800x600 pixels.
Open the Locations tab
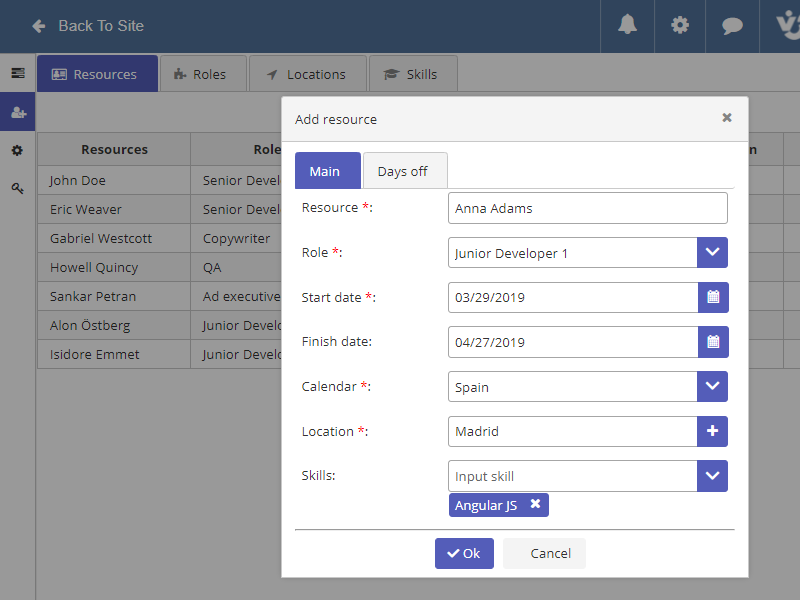pos(306,74)
